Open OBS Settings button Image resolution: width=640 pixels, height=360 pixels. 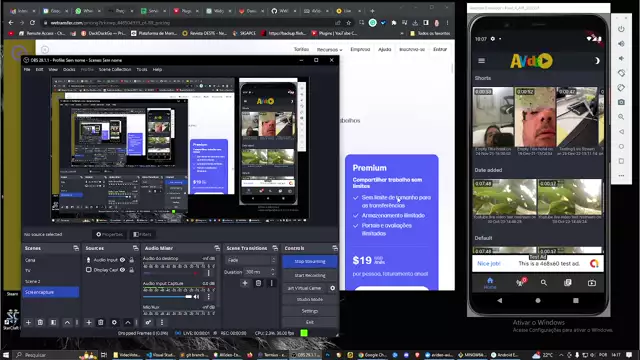310,311
